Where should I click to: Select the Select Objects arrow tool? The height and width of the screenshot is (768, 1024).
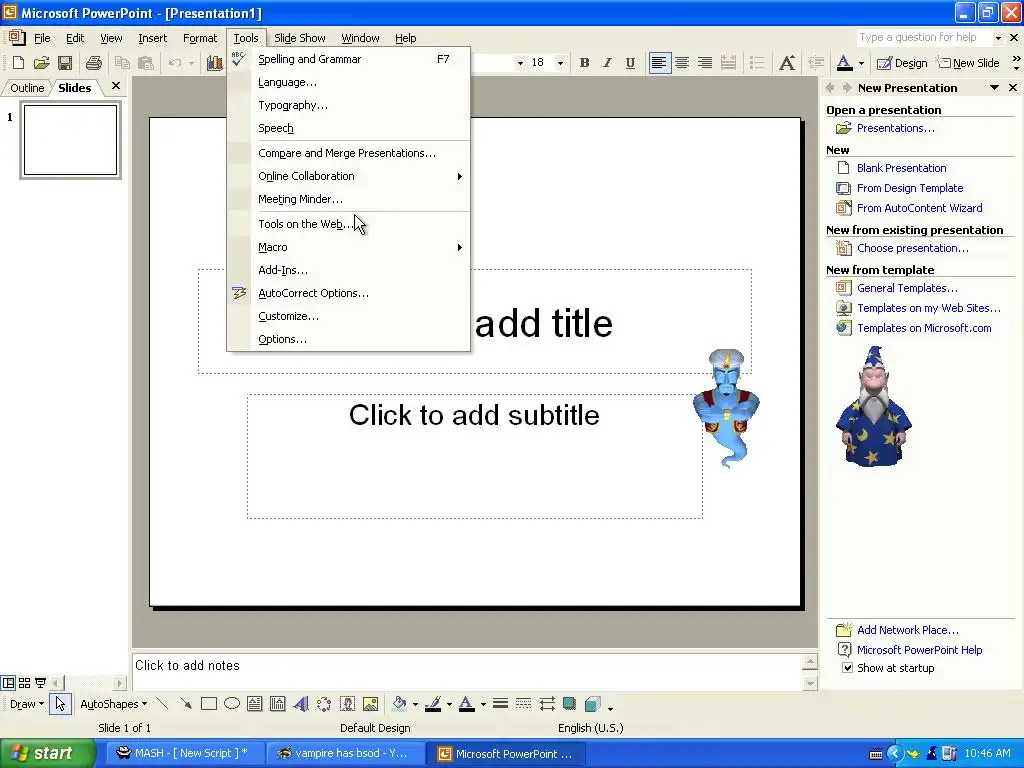[x=60, y=704]
